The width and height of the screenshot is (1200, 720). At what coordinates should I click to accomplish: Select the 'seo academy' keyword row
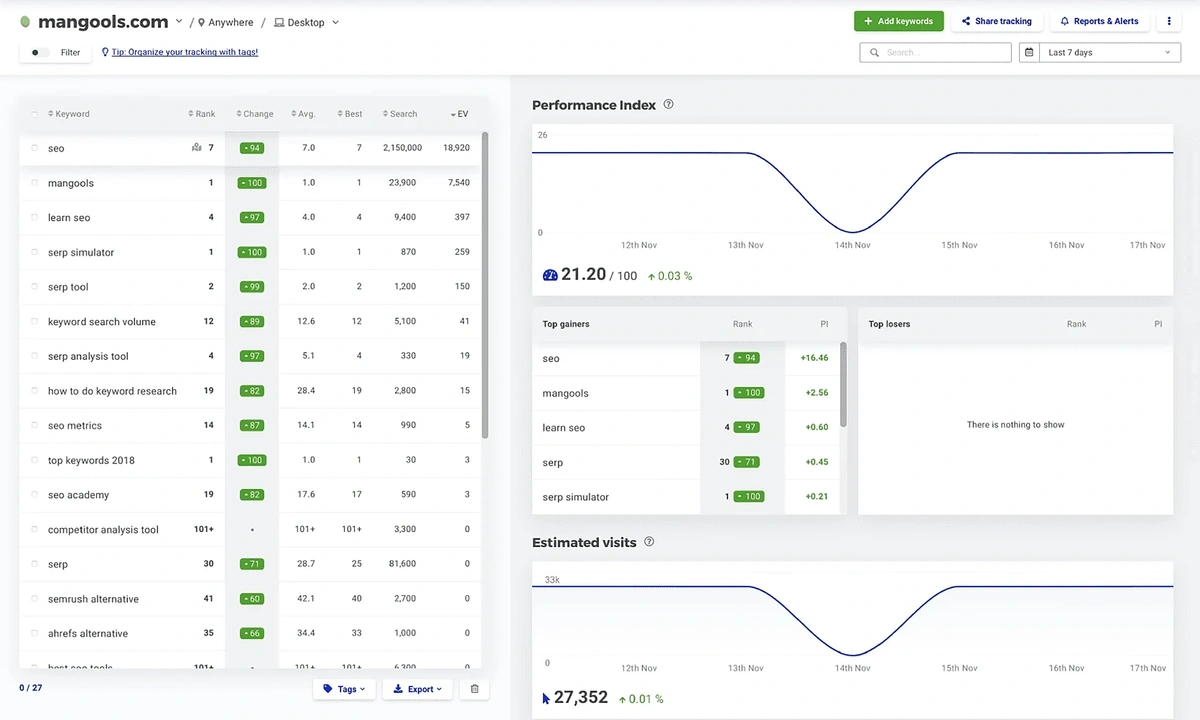pyautogui.click(x=250, y=495)
